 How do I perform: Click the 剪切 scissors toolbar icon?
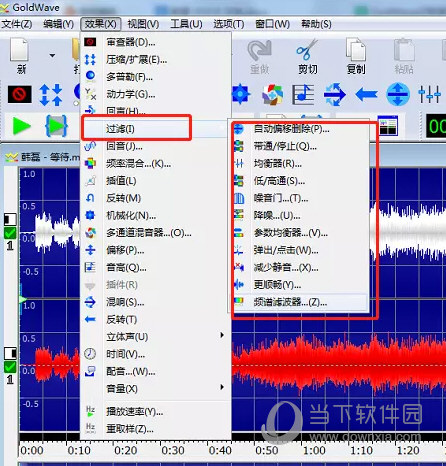pos(307,56)
